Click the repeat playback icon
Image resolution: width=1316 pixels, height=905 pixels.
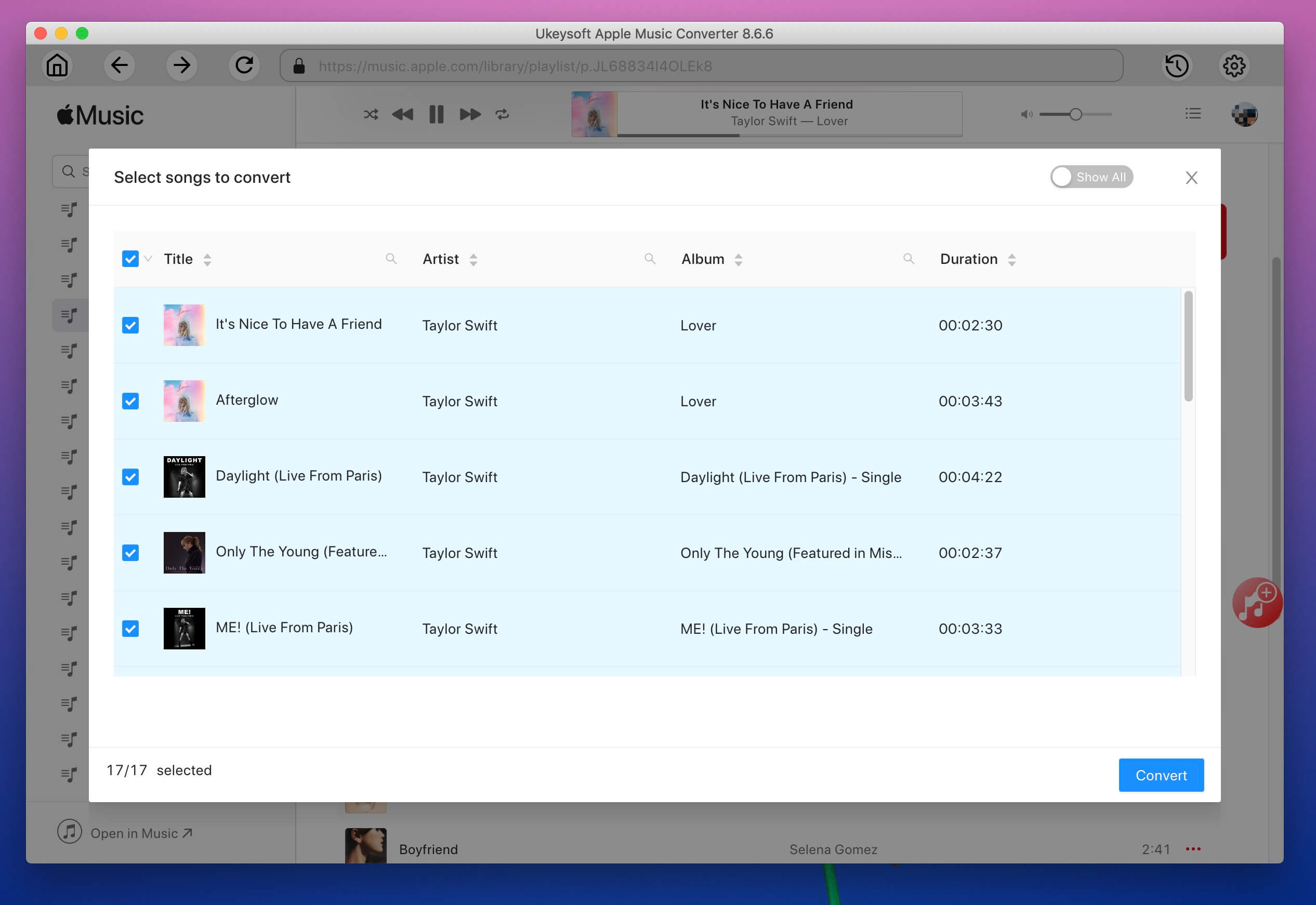503,113
